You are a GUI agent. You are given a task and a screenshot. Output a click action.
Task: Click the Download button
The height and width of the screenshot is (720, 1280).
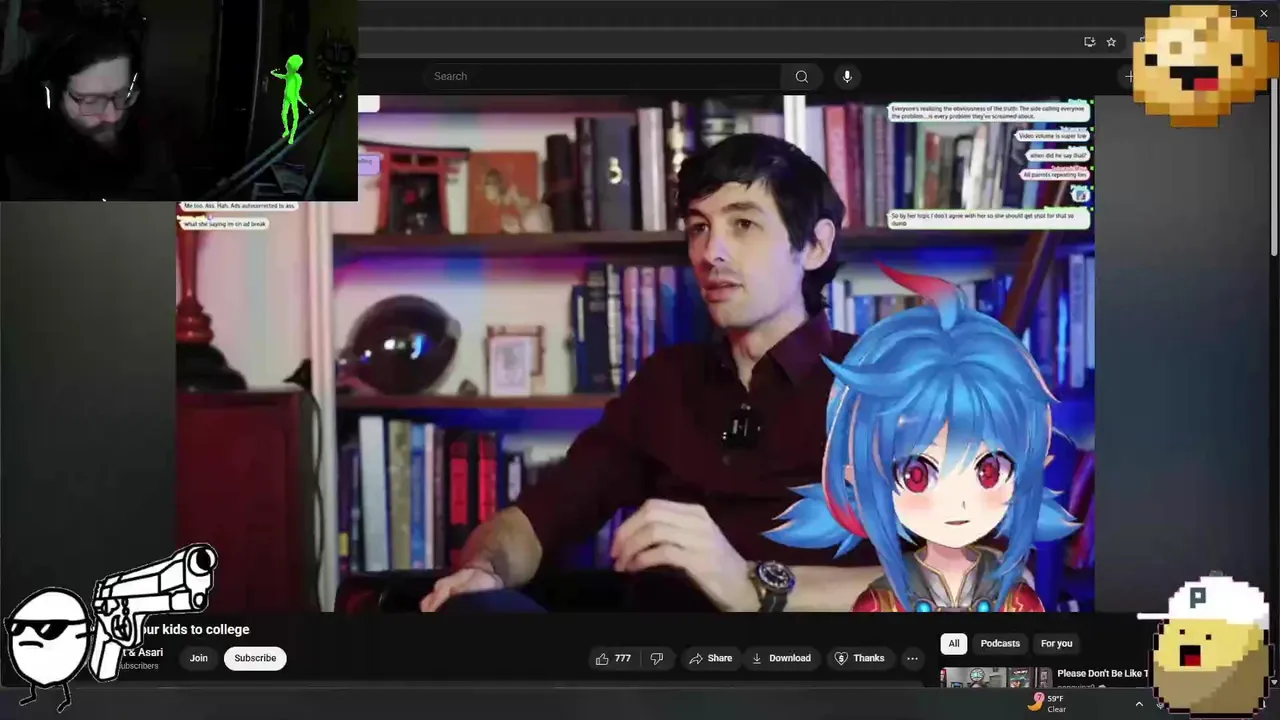pos(781,658)
